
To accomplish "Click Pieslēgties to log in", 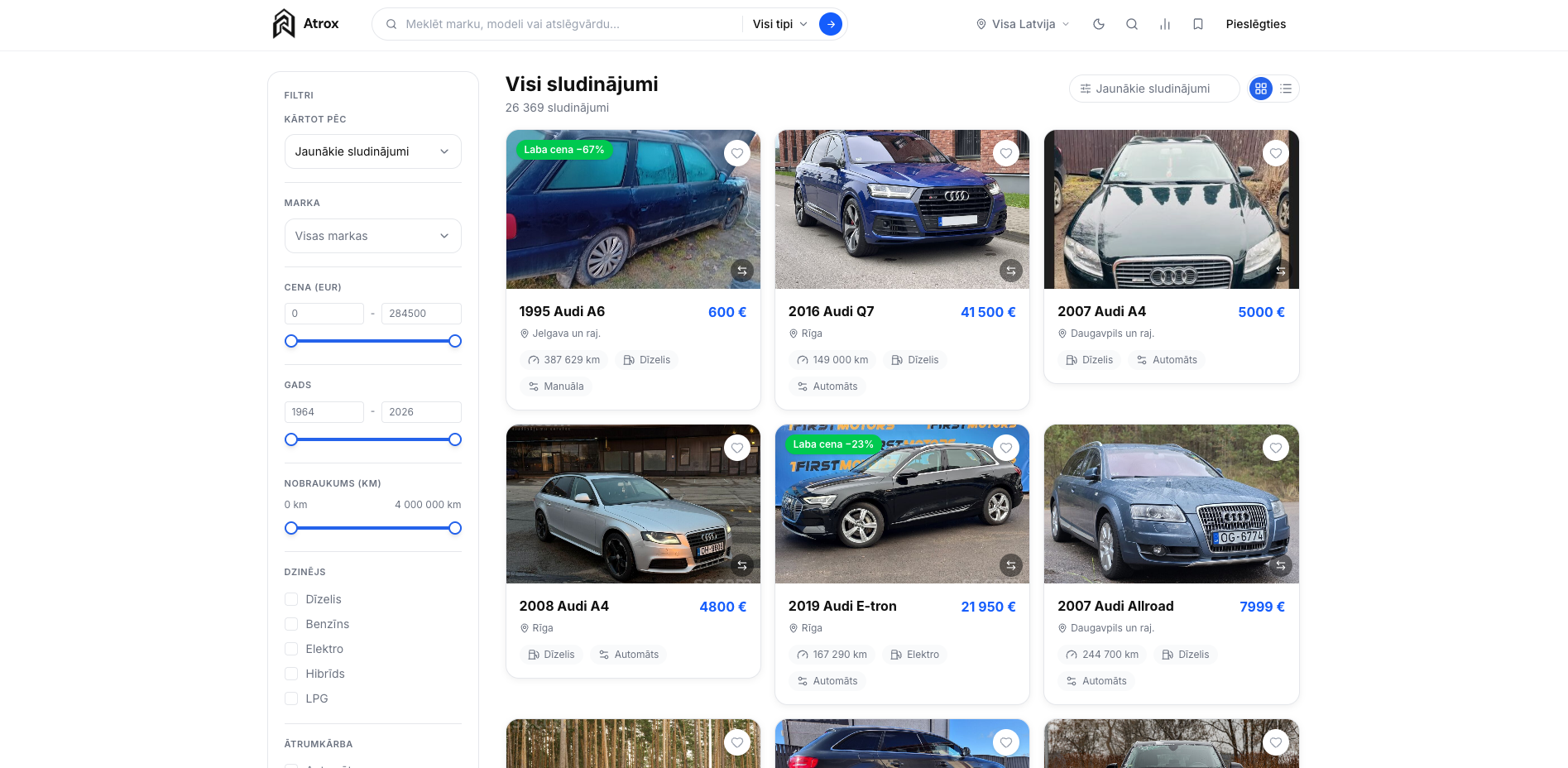I will pos(1255,24).
